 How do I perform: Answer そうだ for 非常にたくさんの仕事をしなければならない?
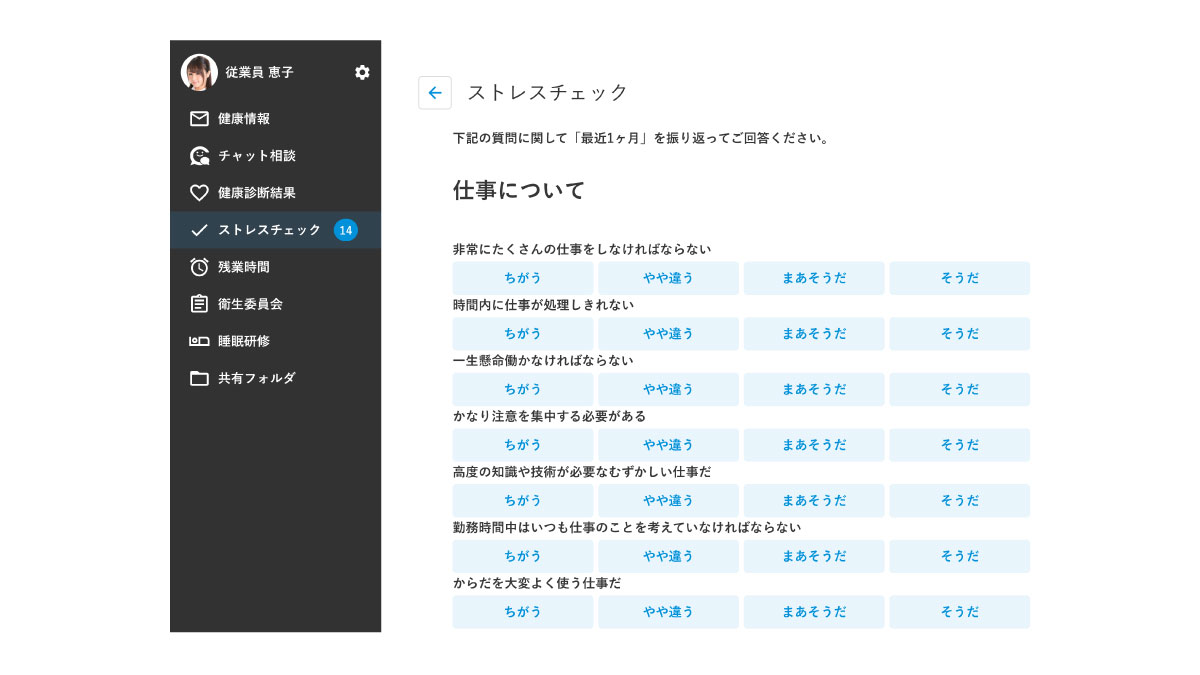960,278
